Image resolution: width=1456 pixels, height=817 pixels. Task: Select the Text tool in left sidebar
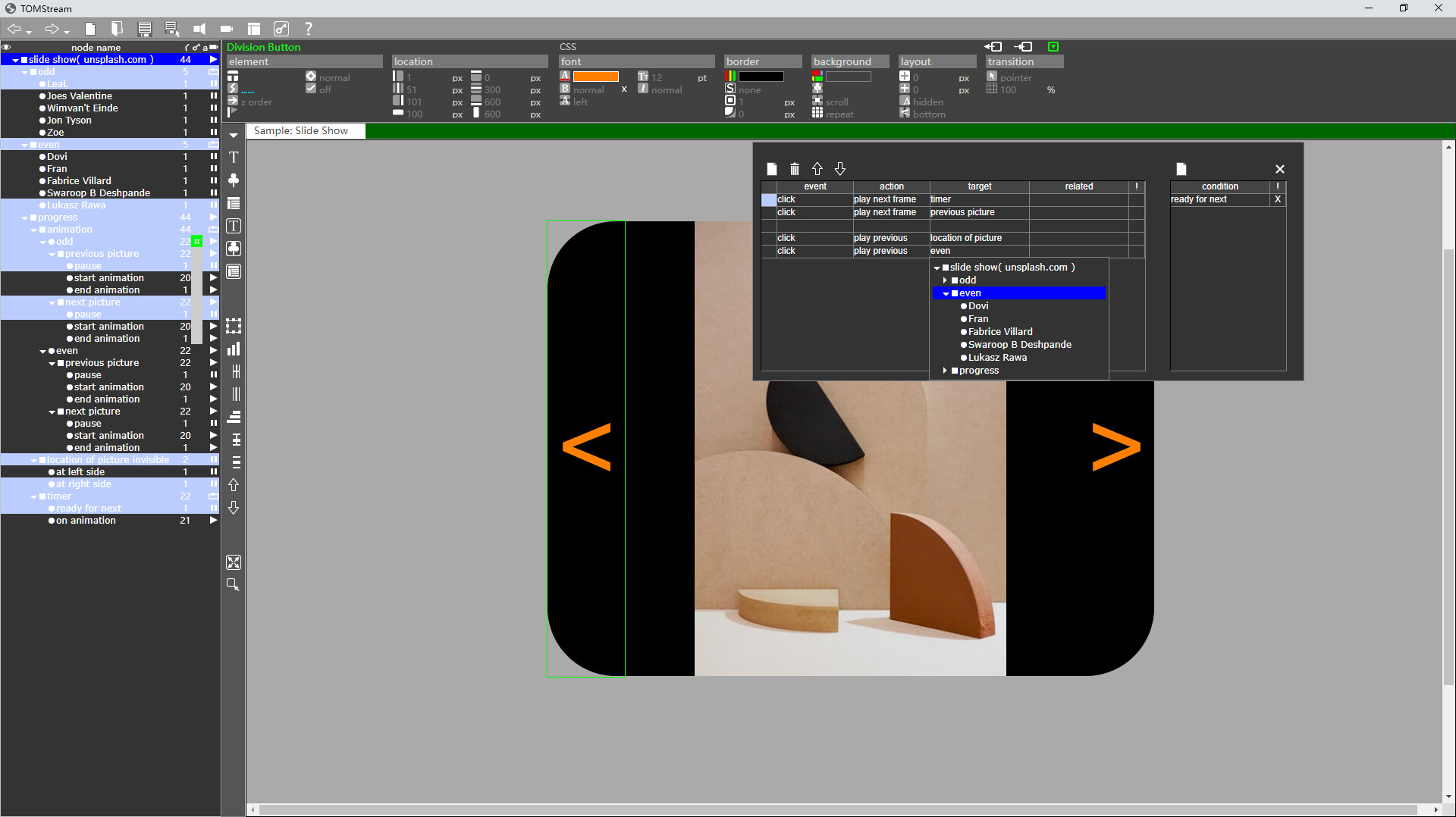233,157
